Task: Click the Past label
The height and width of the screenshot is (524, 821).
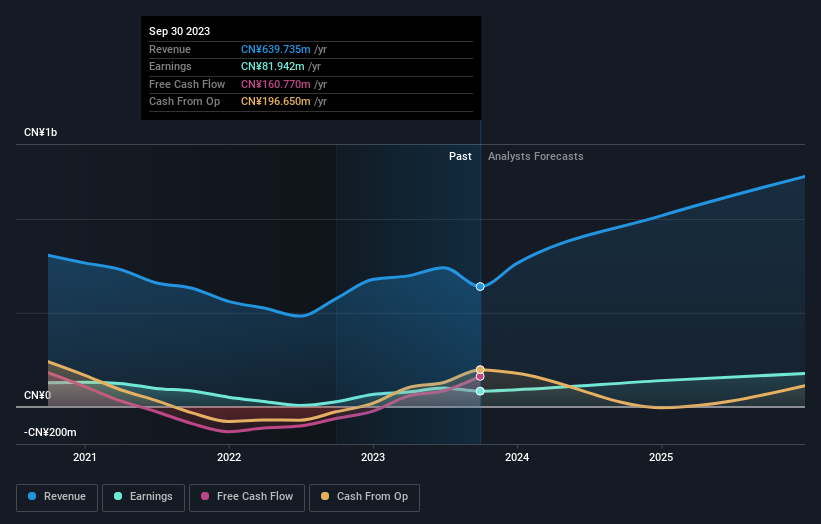Action: coord(460,156)
